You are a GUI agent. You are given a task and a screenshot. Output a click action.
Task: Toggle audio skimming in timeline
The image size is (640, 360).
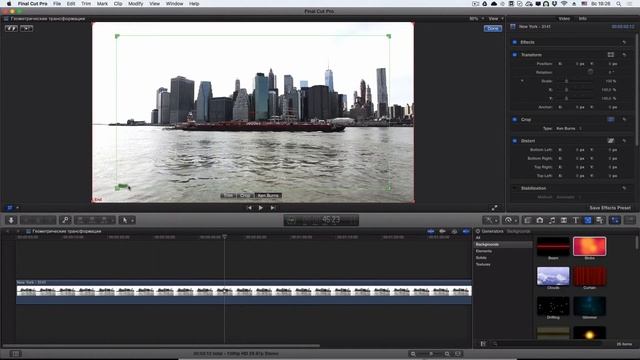442,231
